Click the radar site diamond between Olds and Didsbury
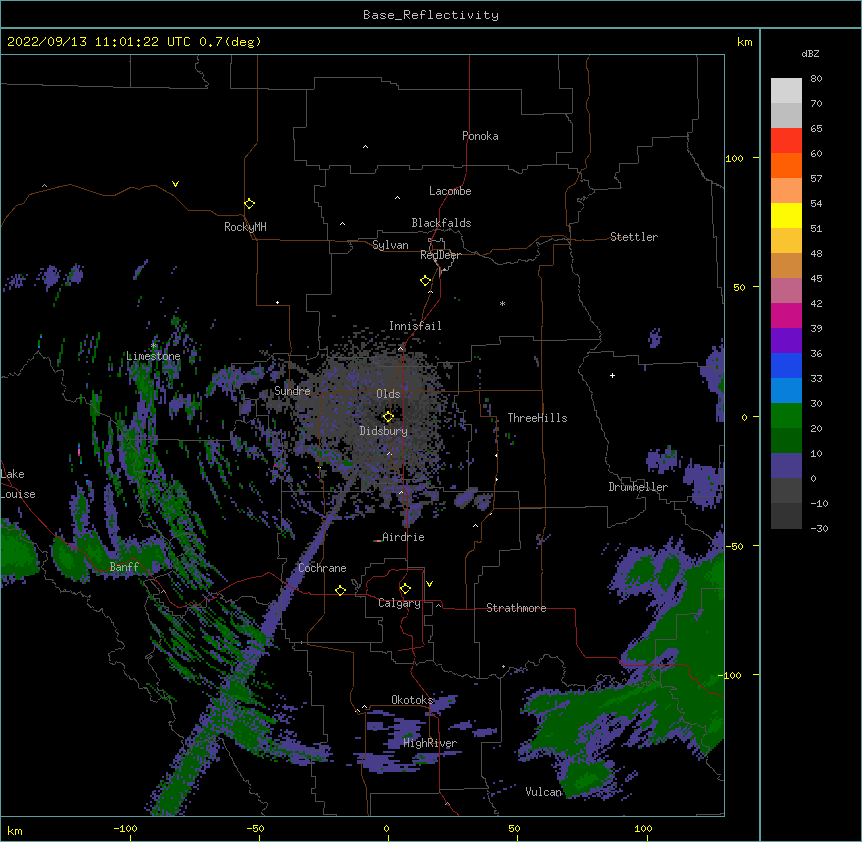862x842 pixels. pyautogui.click(x=388, y=417)
